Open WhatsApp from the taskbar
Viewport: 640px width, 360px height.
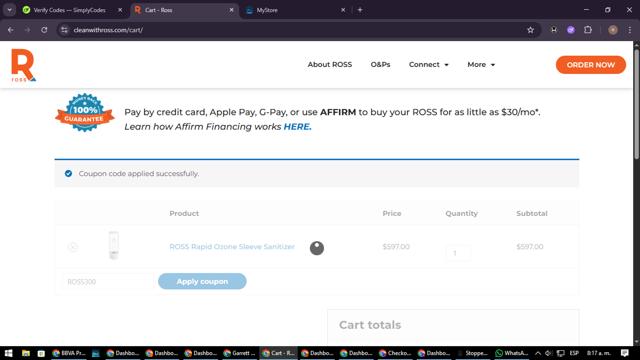[511, 353]
